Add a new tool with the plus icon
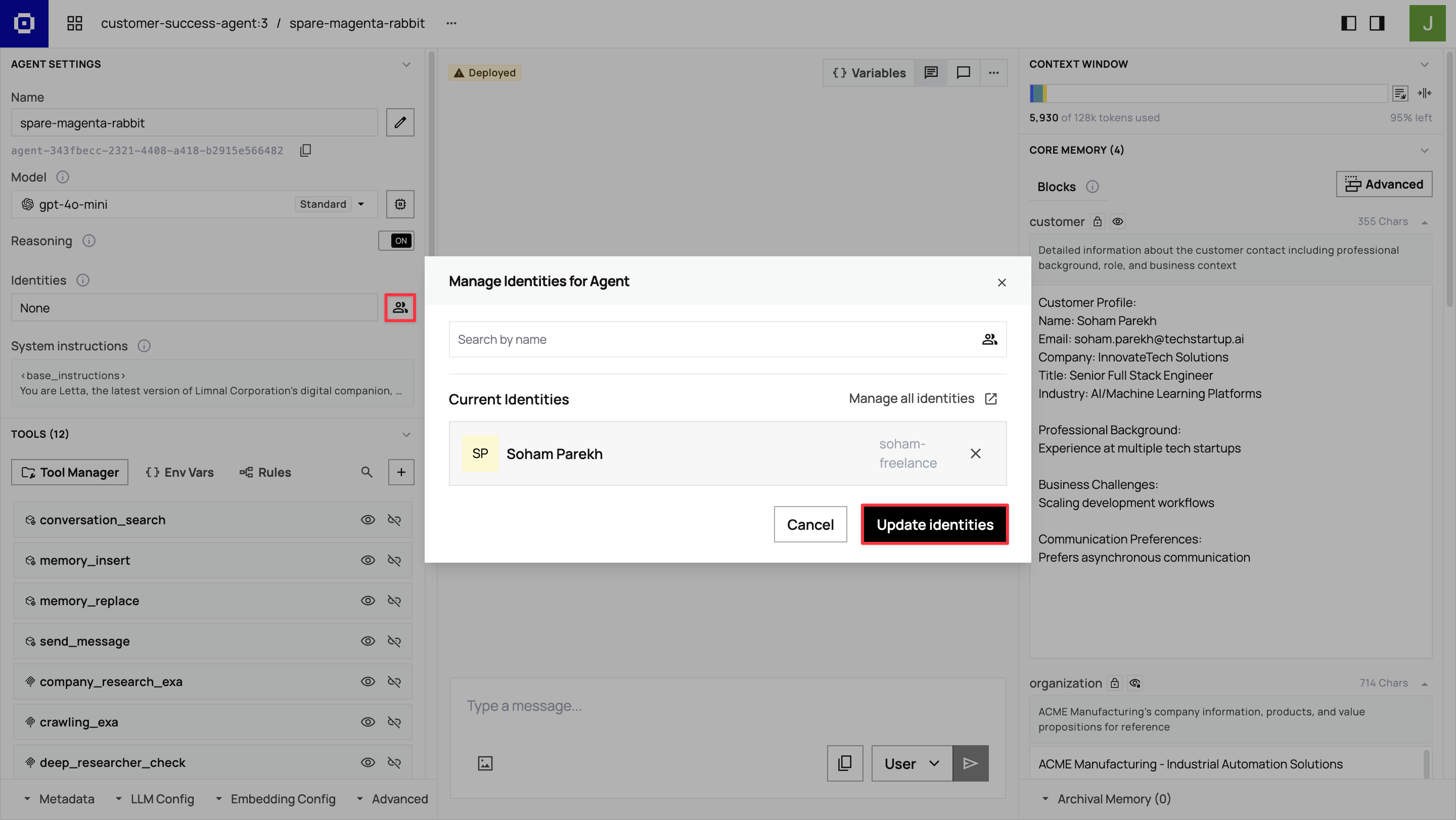The width and height of the screenshot is (1456, 820). pos(401,472)
